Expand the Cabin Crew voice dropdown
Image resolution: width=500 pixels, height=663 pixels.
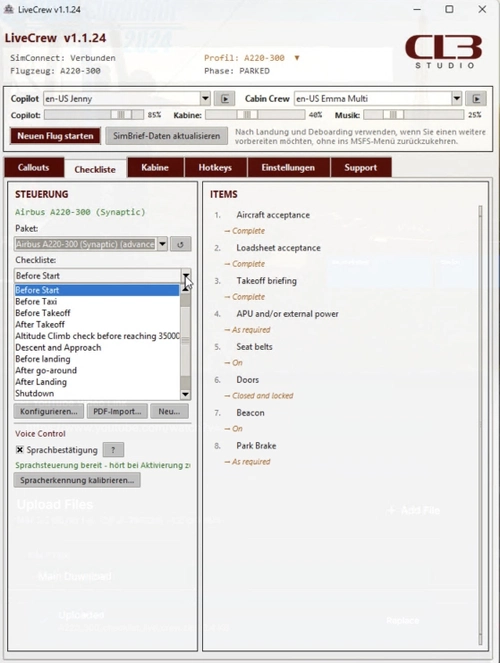click(456, 99)
